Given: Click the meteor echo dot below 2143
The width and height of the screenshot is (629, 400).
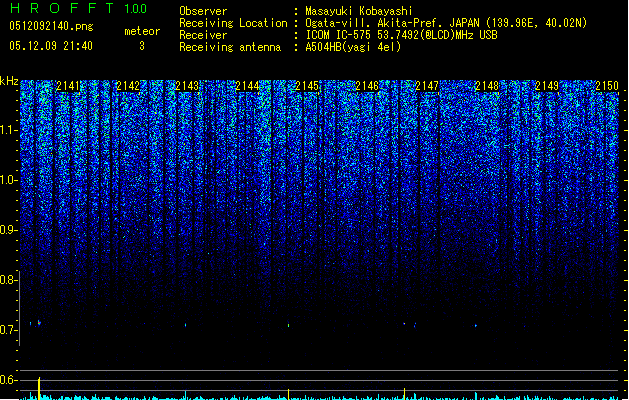Looking at the screenshot, I should point(185,325).
